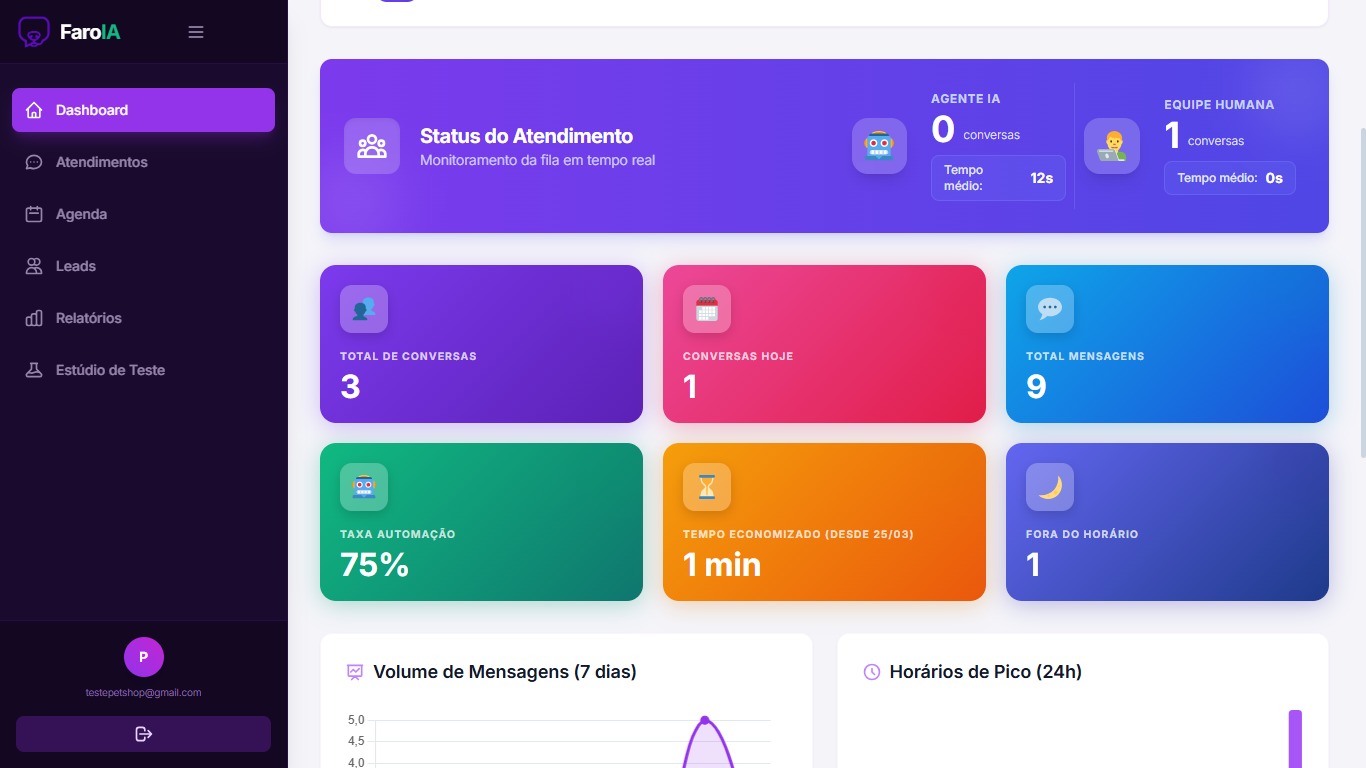Click the Status do Atendimento group icon
The height and width of the screenshot is (768, 1366).
coord(372,146)
